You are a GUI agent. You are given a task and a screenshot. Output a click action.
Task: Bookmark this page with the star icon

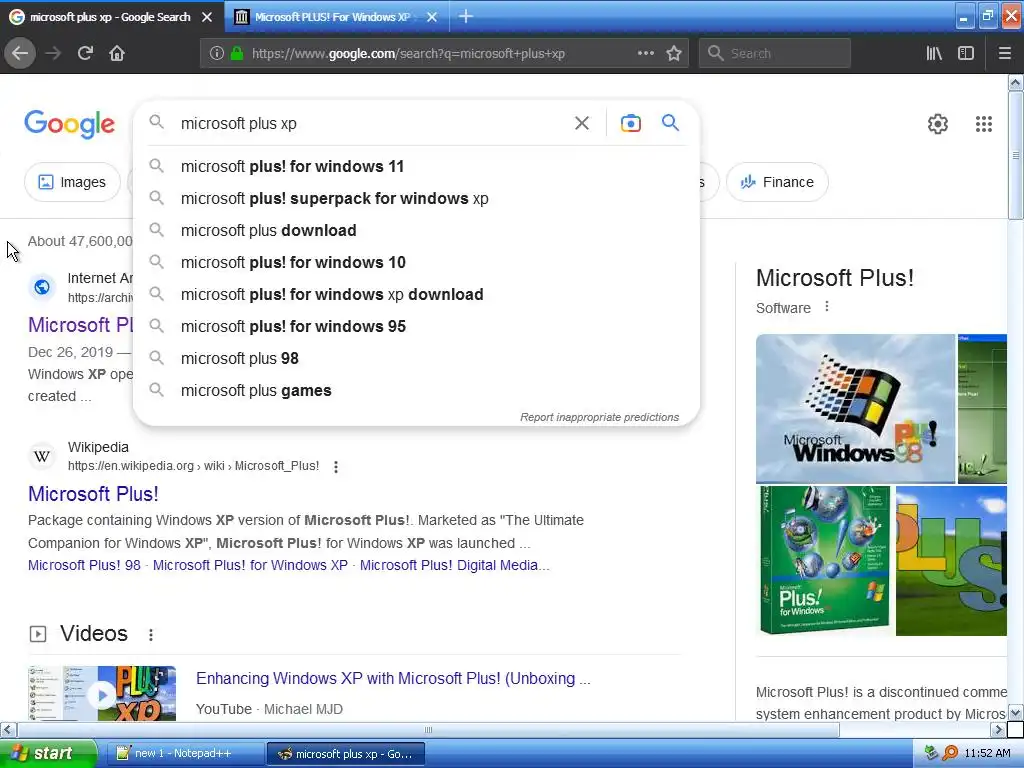(x=674, y=53)
